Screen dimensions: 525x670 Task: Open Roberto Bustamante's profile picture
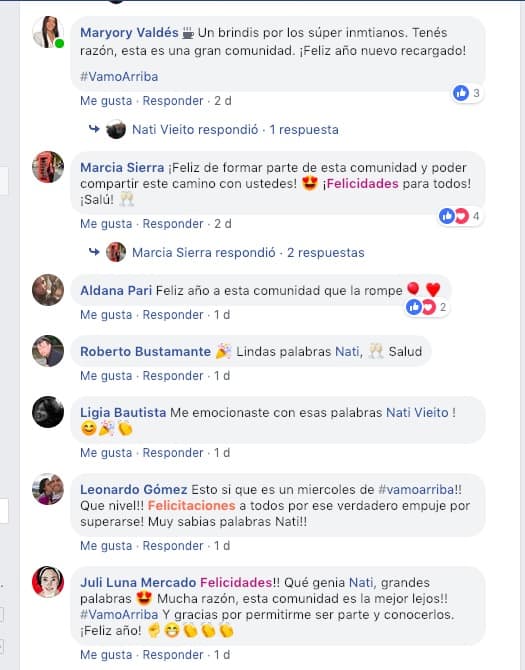(48, 351)
